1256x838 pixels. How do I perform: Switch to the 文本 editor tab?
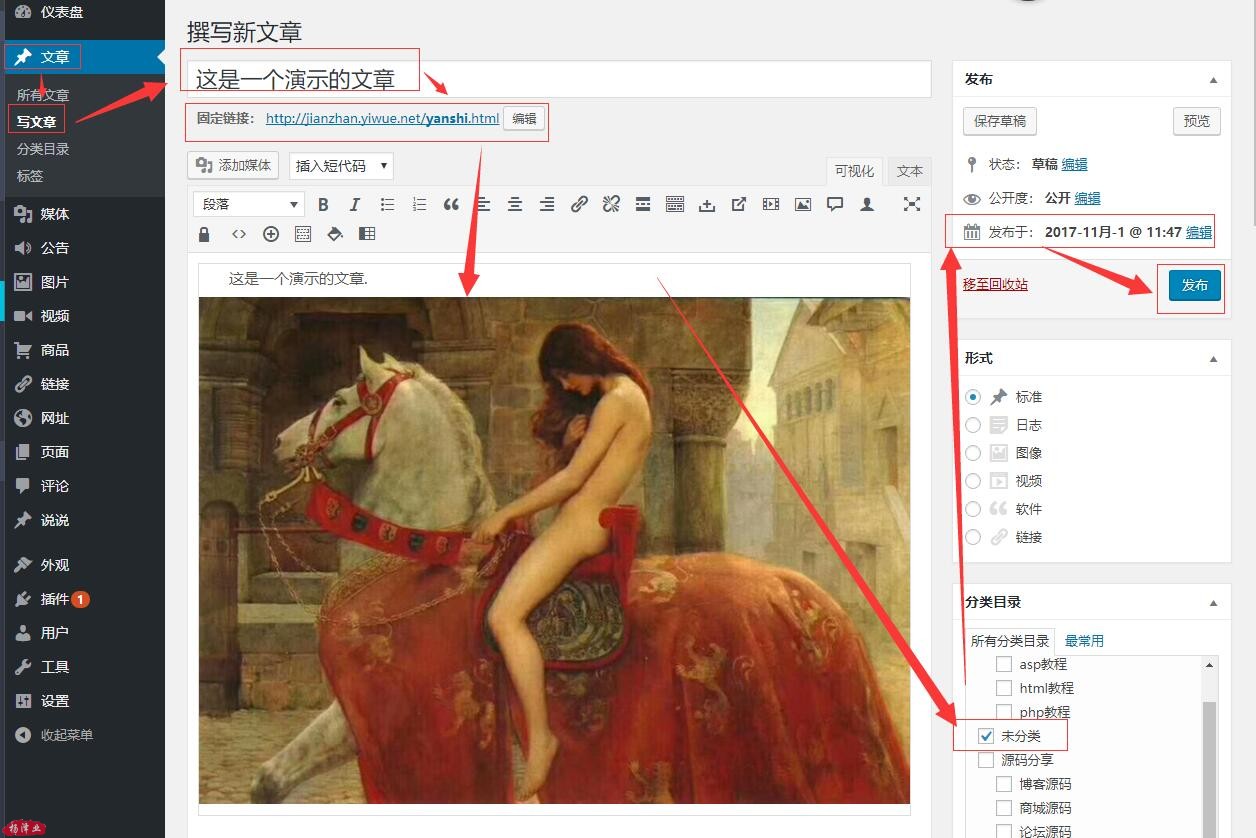(910, 171)
